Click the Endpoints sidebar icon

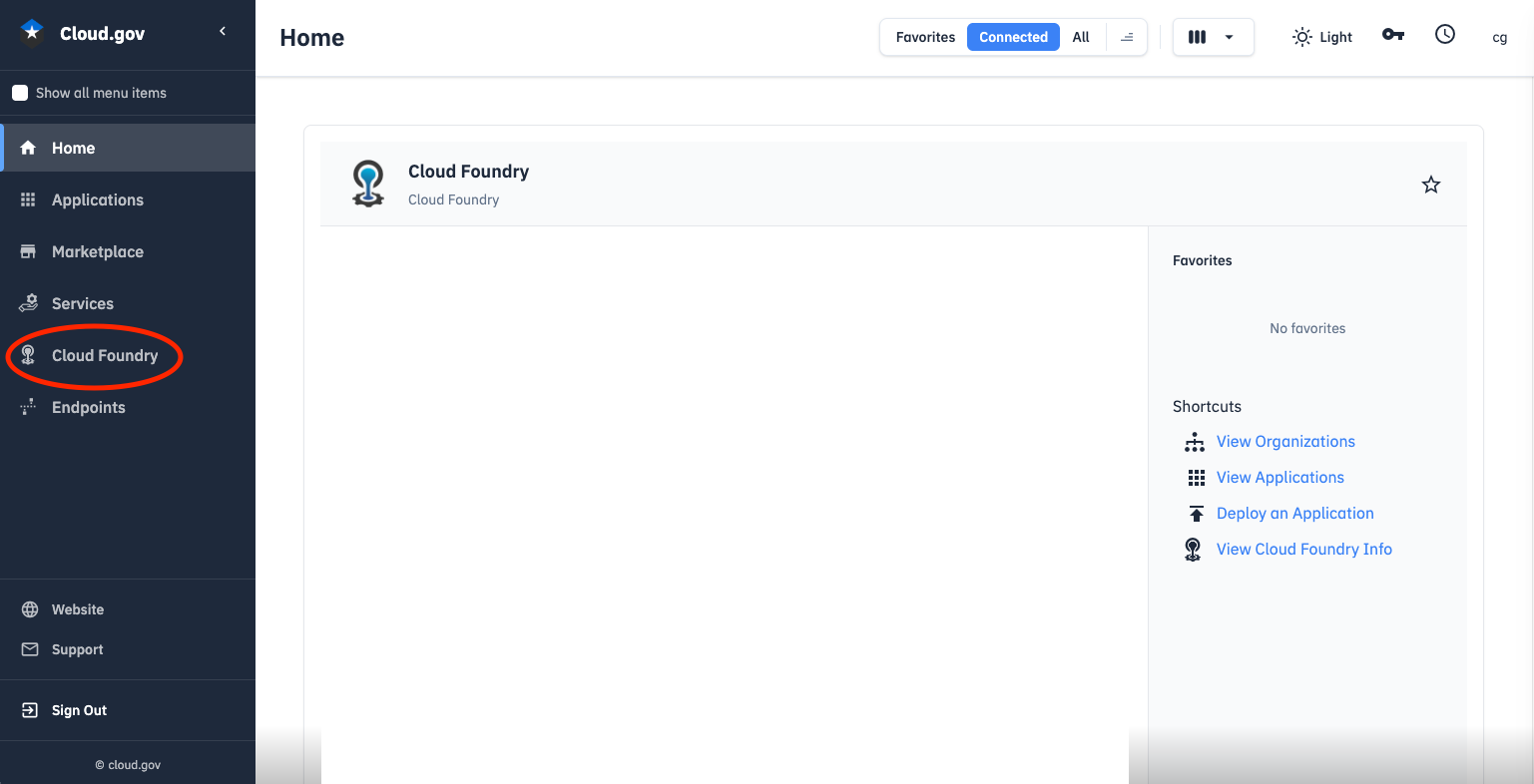28,407
